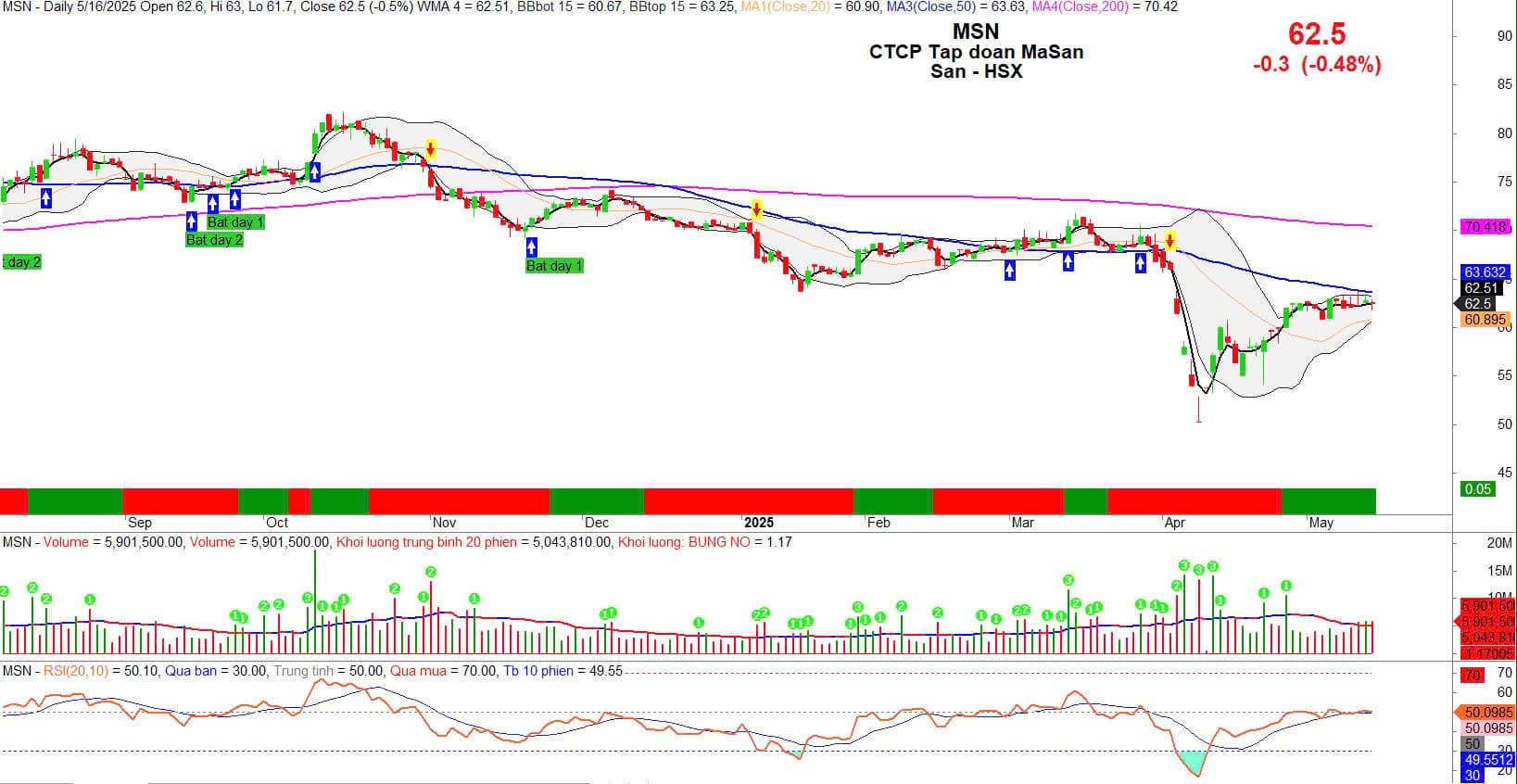Click the red sell arrow in early April
The height and width of the screenshot is (784, 1517).
pos(1170,242)
